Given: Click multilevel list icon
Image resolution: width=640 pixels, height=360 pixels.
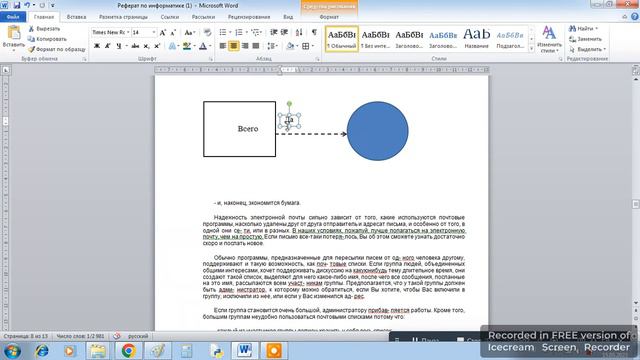Looking at the screenshot, I should [255, 32].
